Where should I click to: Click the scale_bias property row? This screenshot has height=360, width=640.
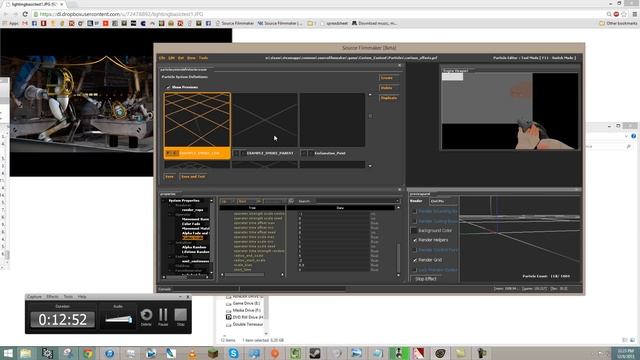point(307,265)
